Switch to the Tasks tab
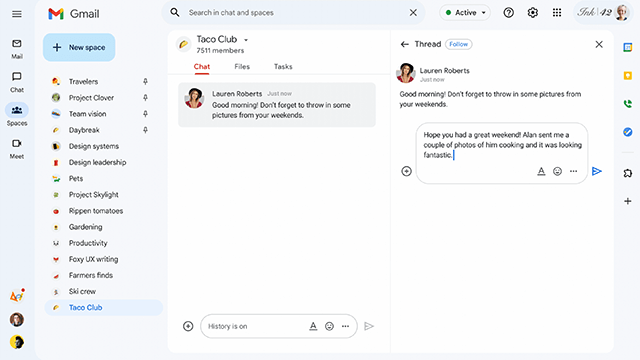 tap(283, 67)
